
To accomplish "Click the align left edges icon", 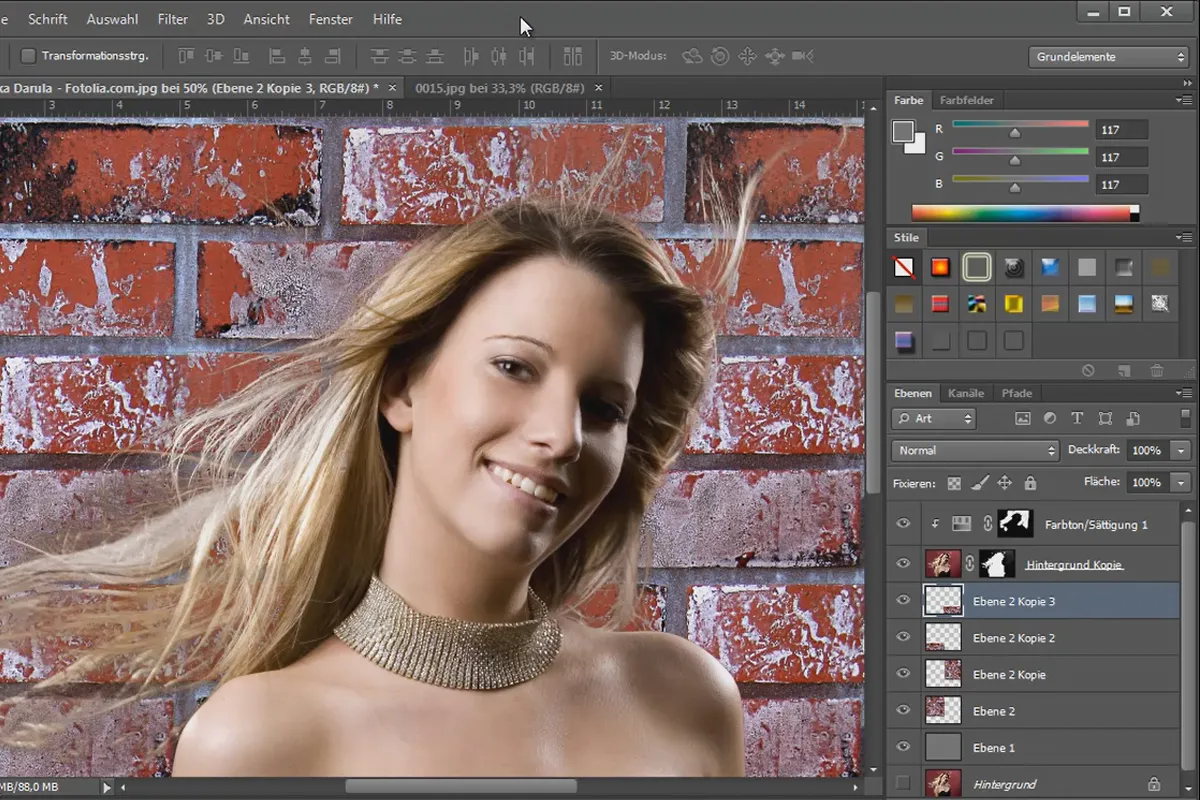I will 277,56.
